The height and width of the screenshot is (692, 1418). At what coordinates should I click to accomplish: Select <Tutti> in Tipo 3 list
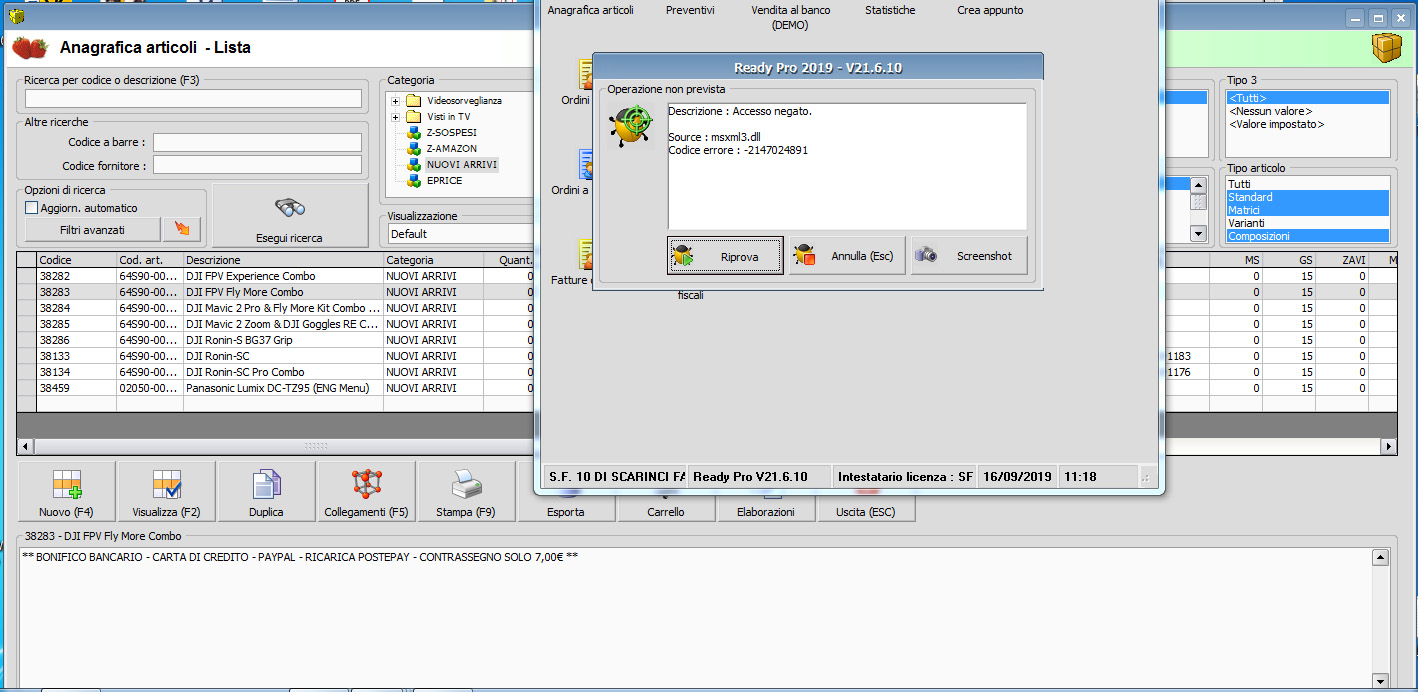1308,98
